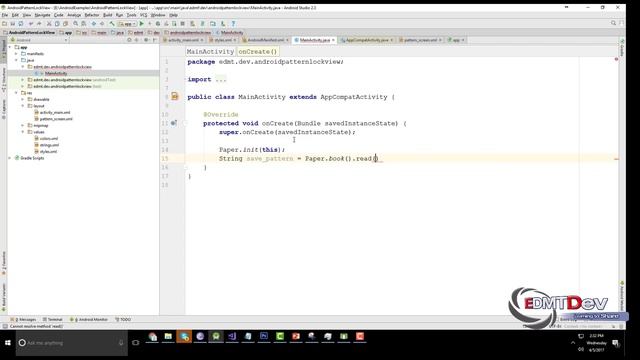Click the Windows Start button
The height and width of the screenshot is (360, 640).
pos(8,342)
